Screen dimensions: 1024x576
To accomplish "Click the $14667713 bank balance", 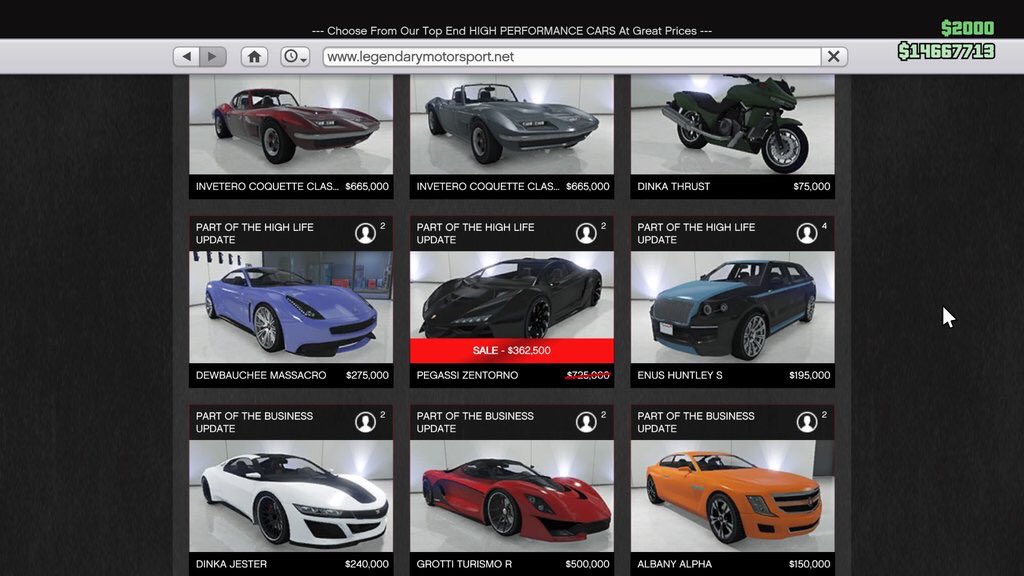I will (946, 51).
